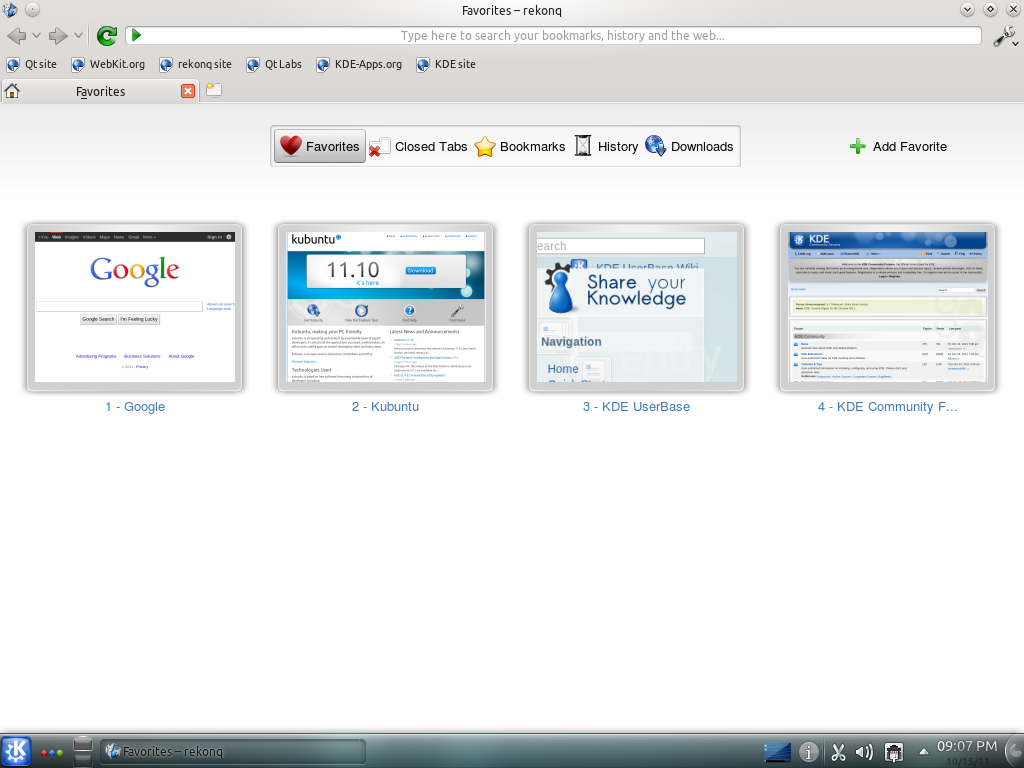Open the Kubuntu favorite thumbnail

coord(385,308)
